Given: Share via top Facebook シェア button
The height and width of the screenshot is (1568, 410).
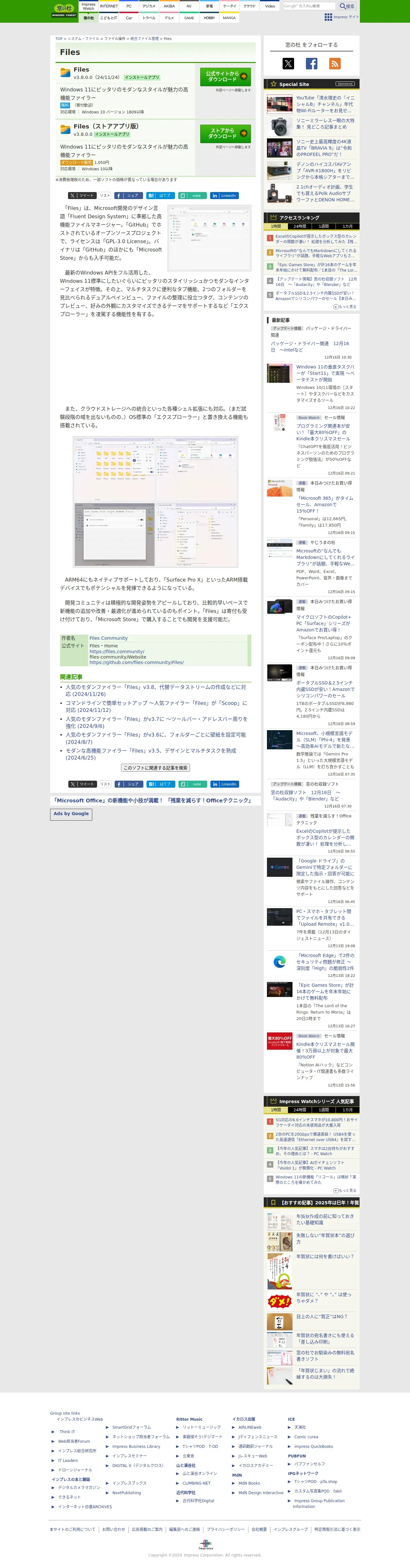Looking at the screenshot, I should 128,195.
